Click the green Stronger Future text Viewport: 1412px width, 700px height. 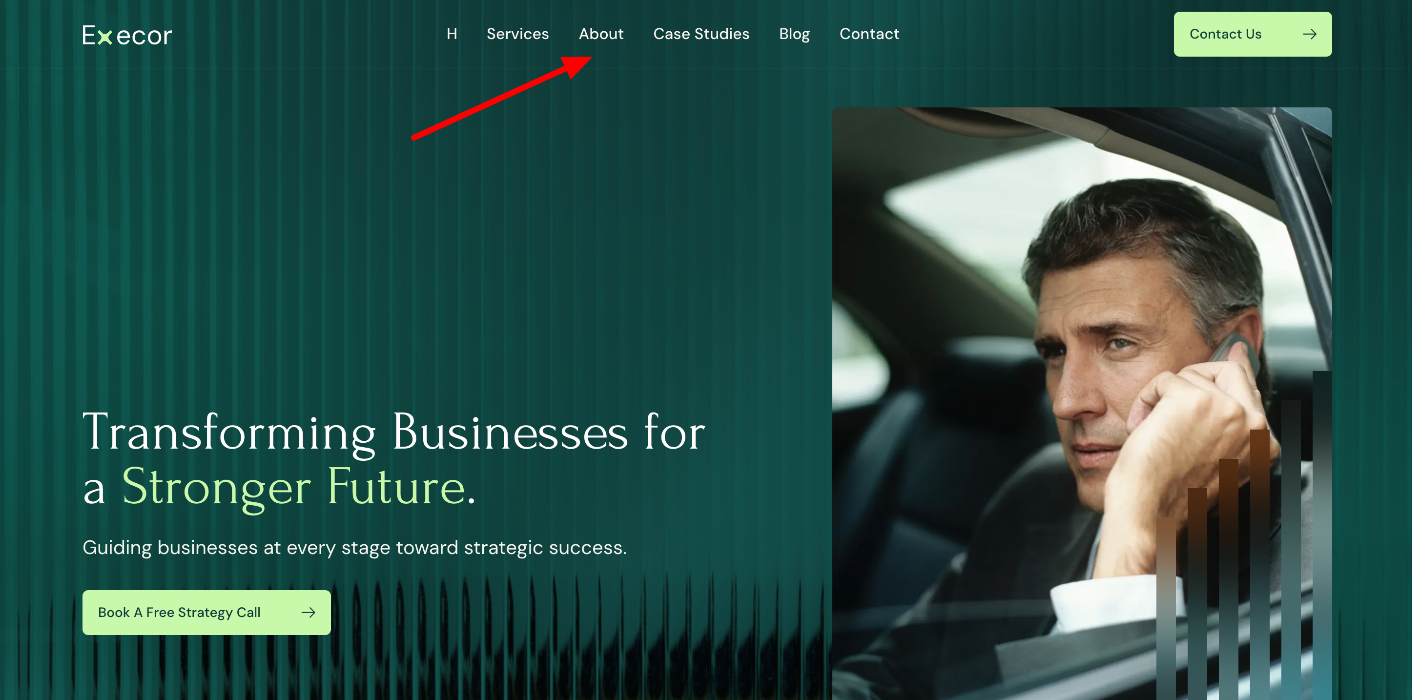point(293,488)
